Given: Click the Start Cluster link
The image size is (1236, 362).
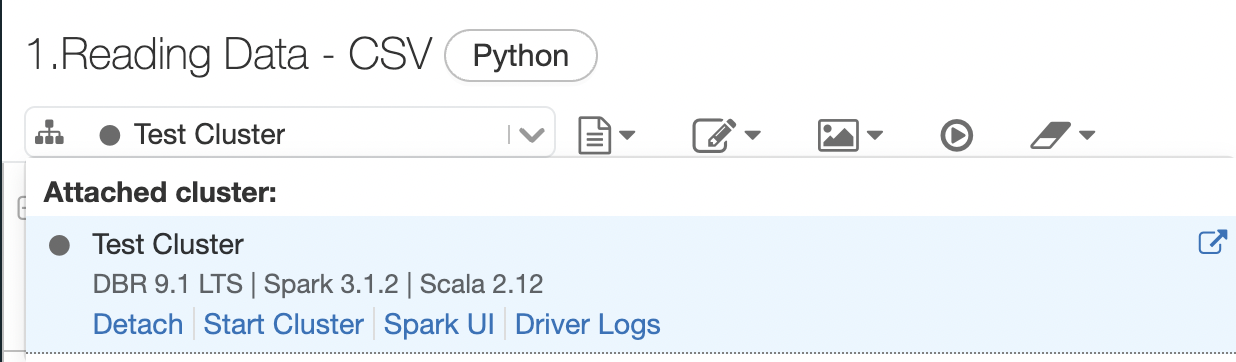Looking at the screenshot, I should tap(284, 324).
